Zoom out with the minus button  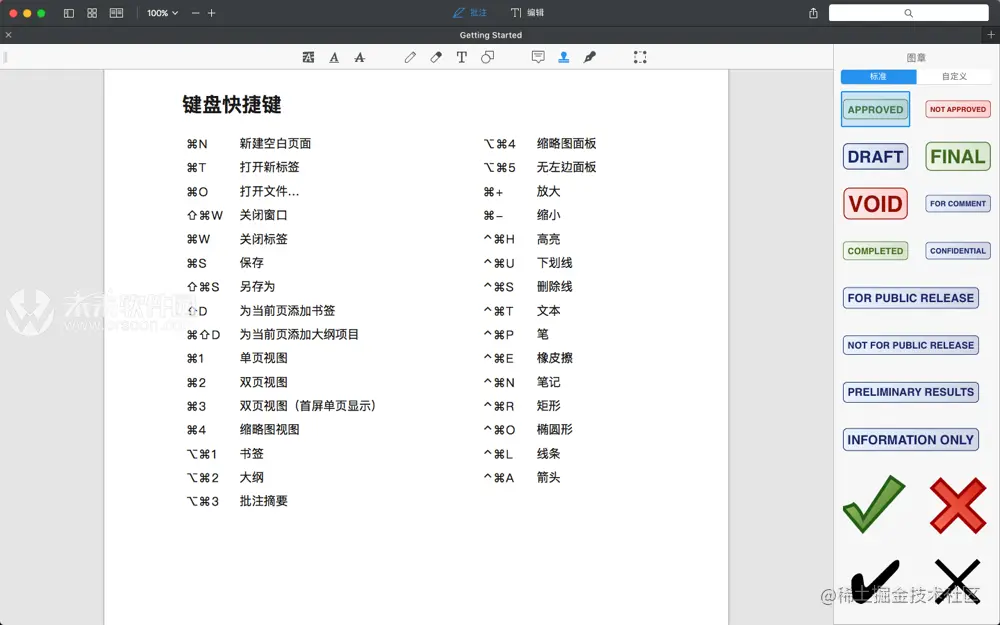(x=195, y=13)
